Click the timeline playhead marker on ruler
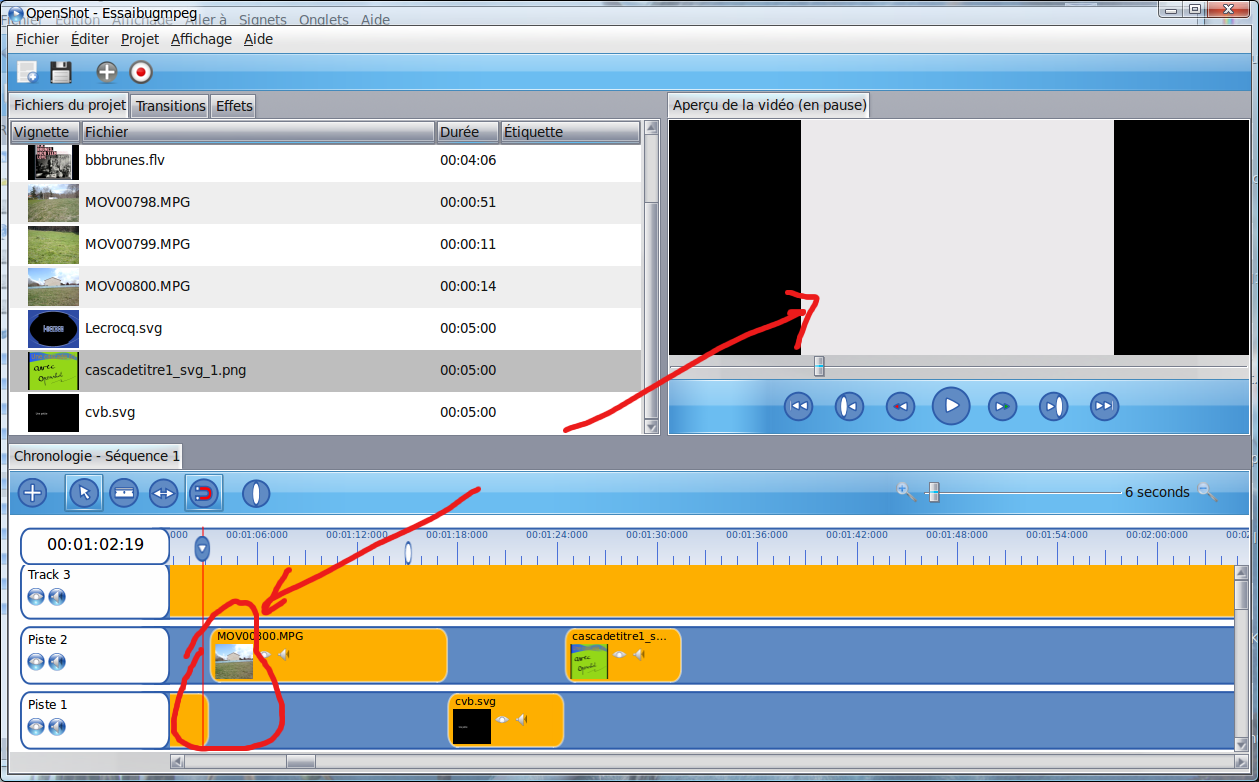 [x=203, y=548]
